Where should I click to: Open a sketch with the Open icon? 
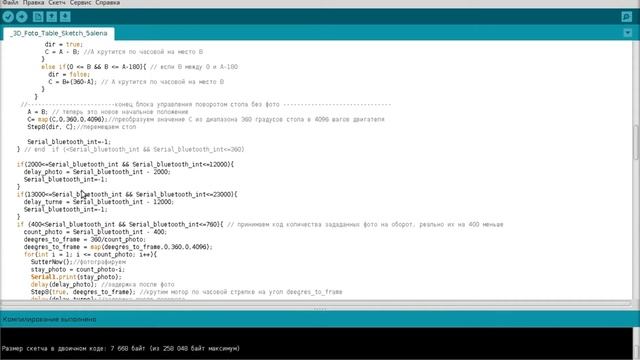(51, 17)
